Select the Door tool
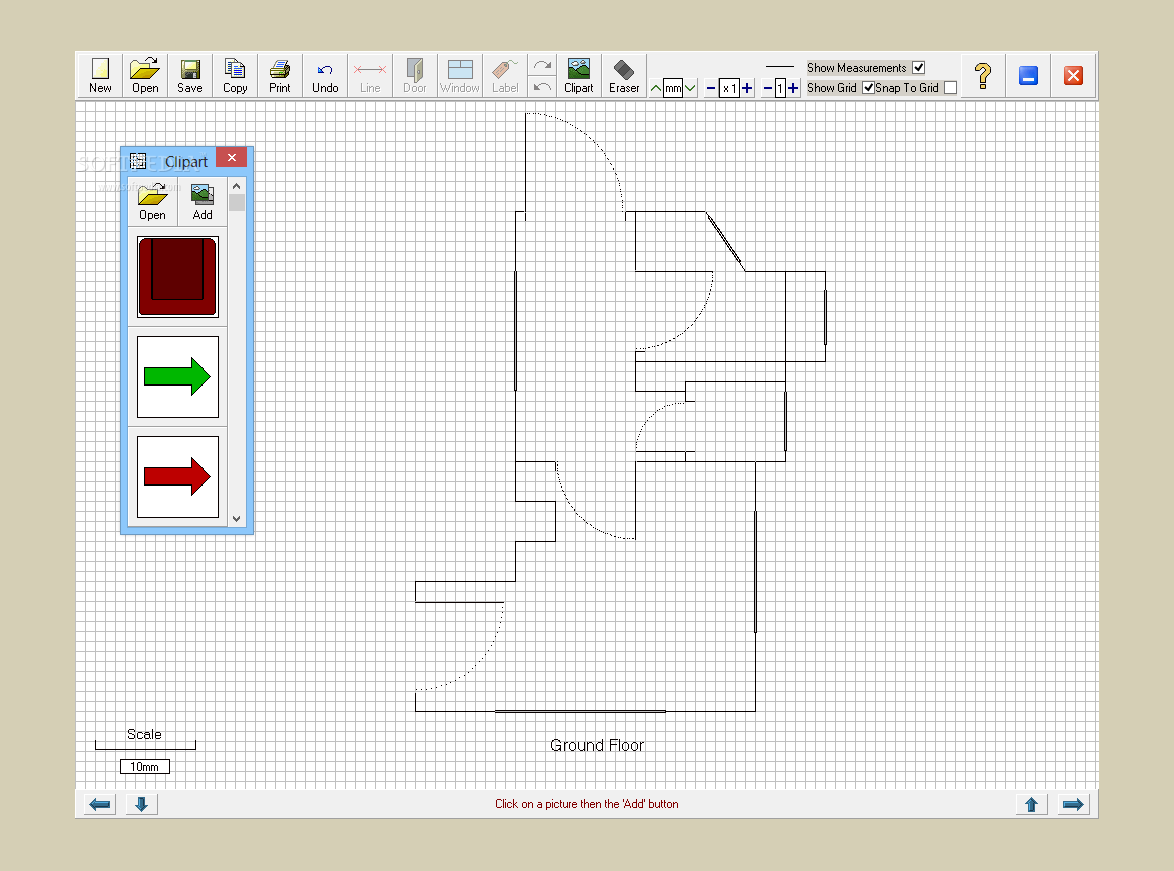 pos(415,76)
